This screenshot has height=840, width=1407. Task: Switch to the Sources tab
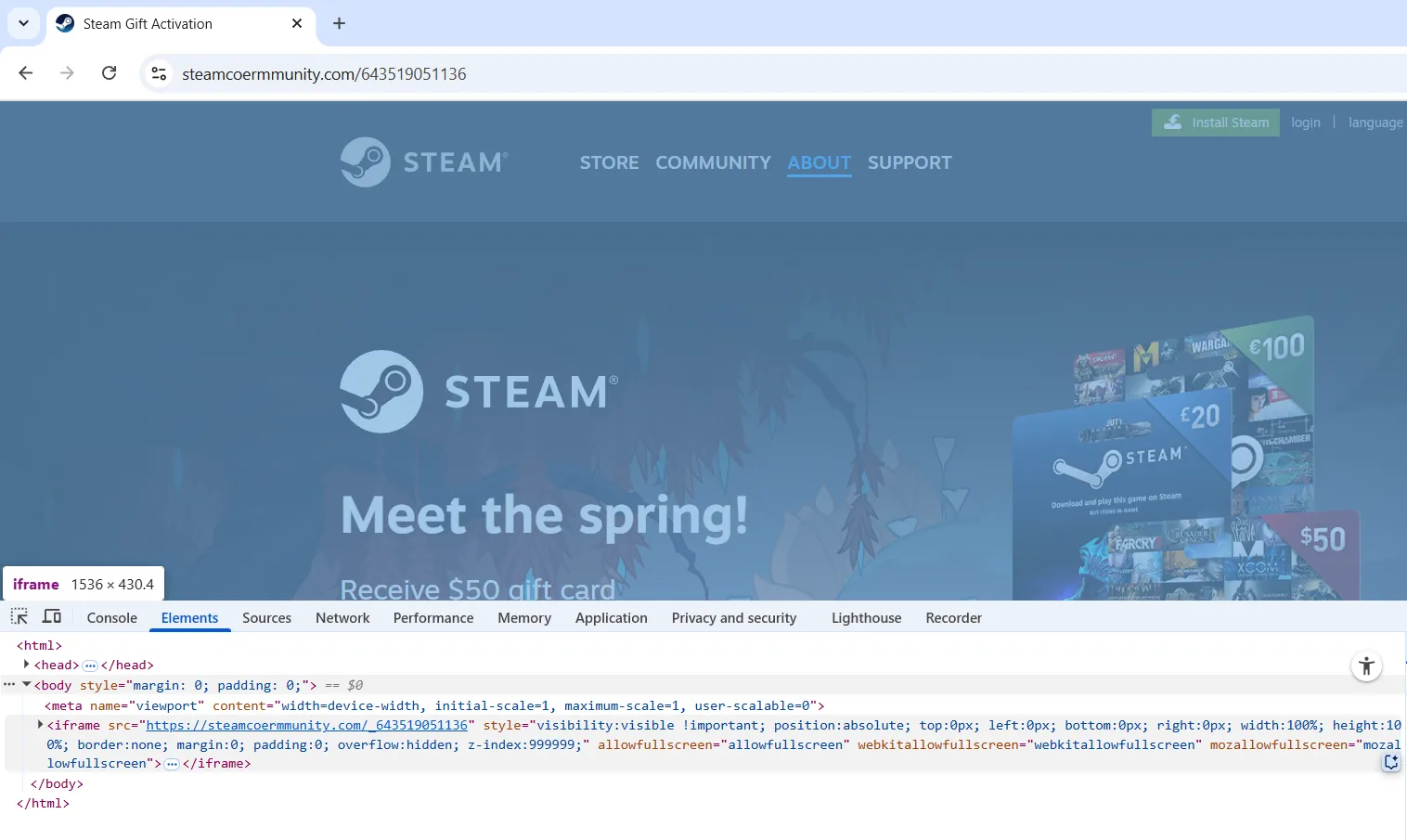(x=267, y=618)
